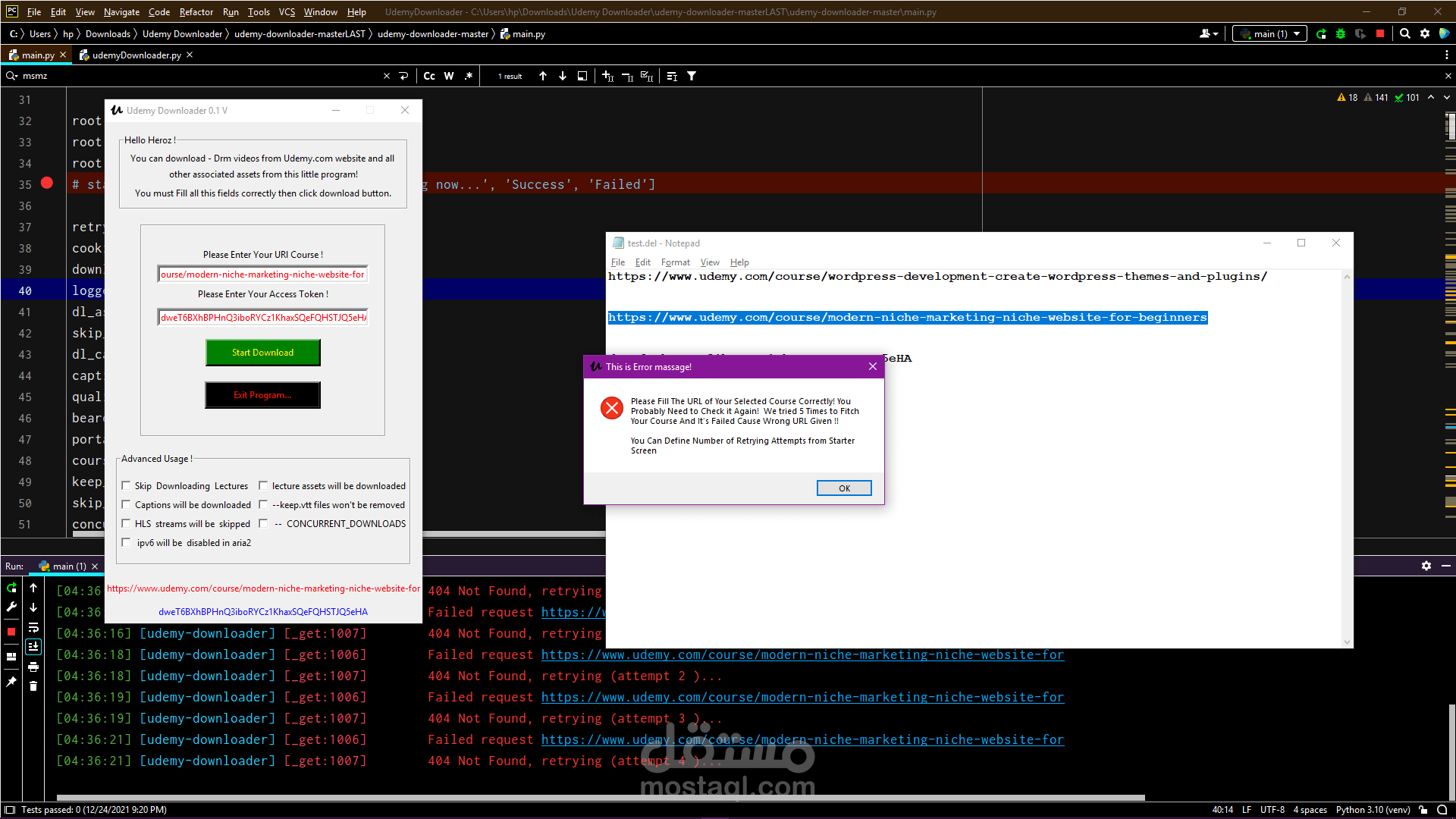Open IDE settings gear in top toolbar
The image size is (1456, 819).
(x=1425, y=34)
